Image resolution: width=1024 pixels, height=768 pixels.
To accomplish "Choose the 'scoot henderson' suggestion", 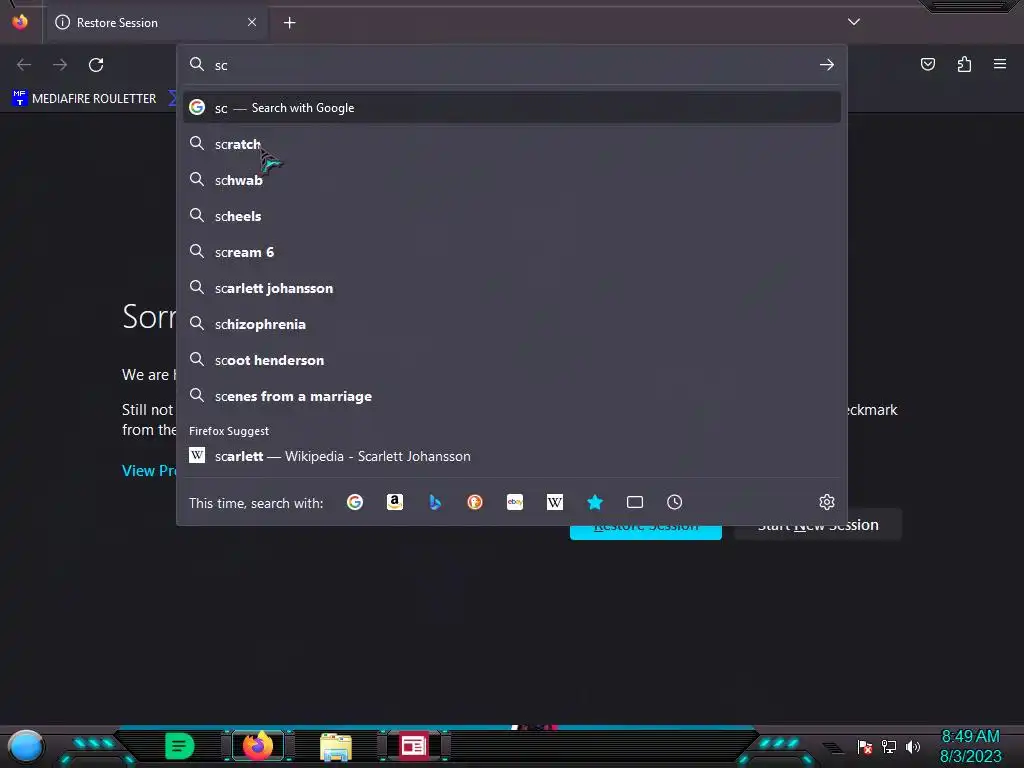I will (x=511, y=360).
